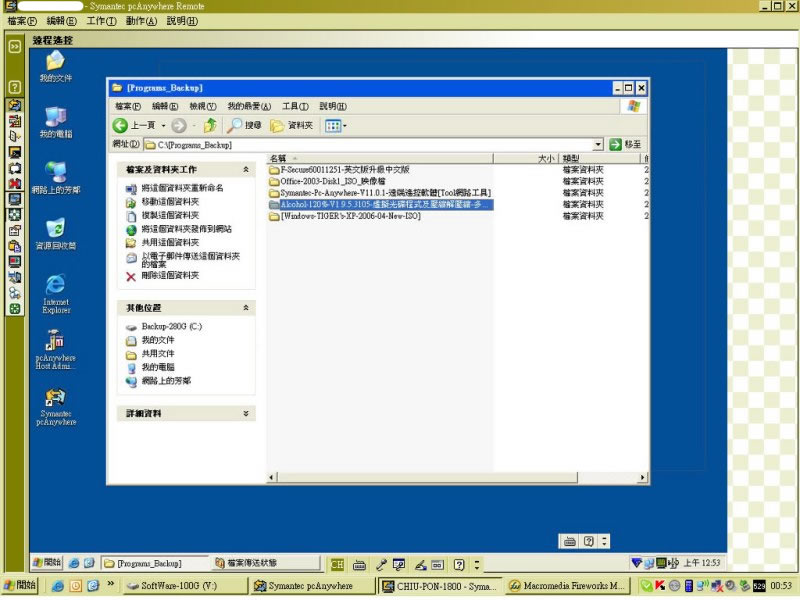Select highlighted Alcohol-120%-V1.9.5.3105 folder
Viewport: 800px width, 600px height.
tap(380, 205)
